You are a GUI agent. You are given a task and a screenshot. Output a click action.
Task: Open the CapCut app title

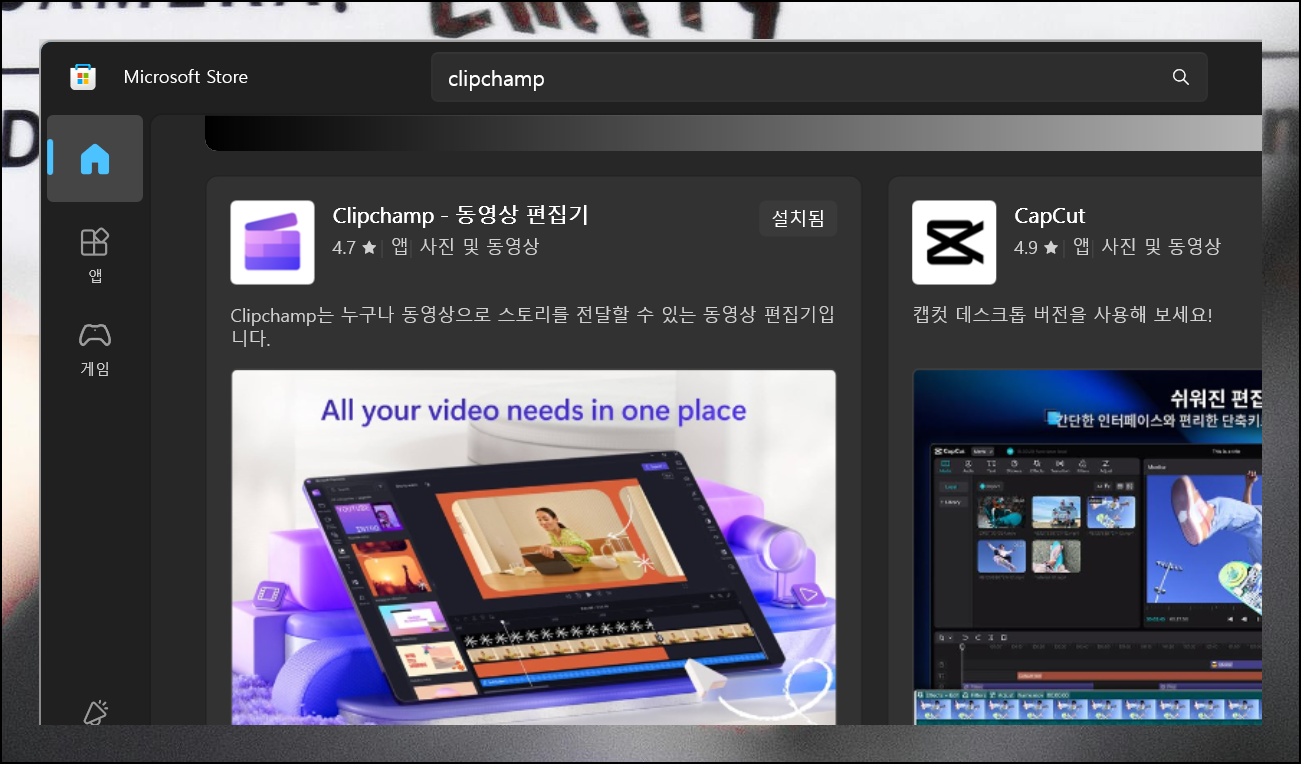[1049, 215]
